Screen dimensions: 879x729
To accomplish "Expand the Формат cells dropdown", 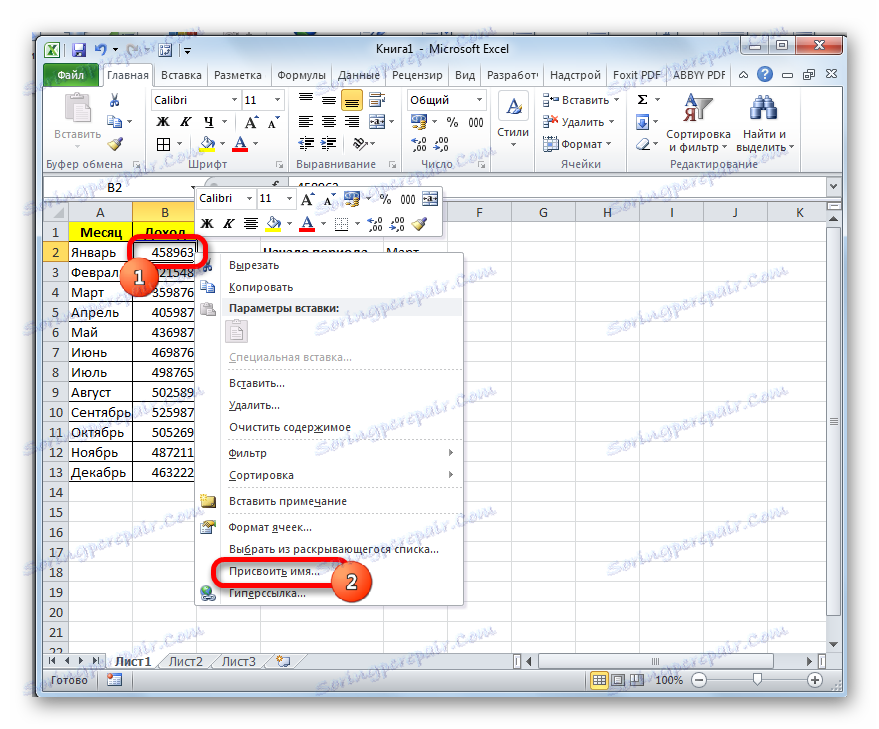I will click(609, 144).
